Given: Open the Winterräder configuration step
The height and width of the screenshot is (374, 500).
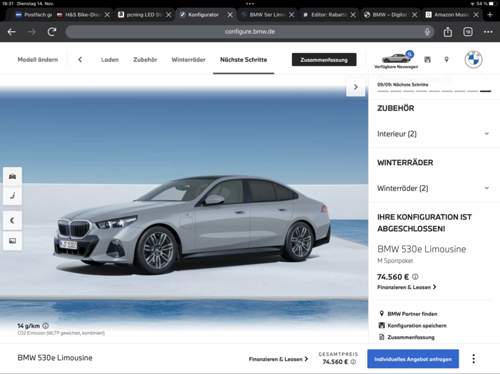Looking at the screenshot, I should 188,60.
